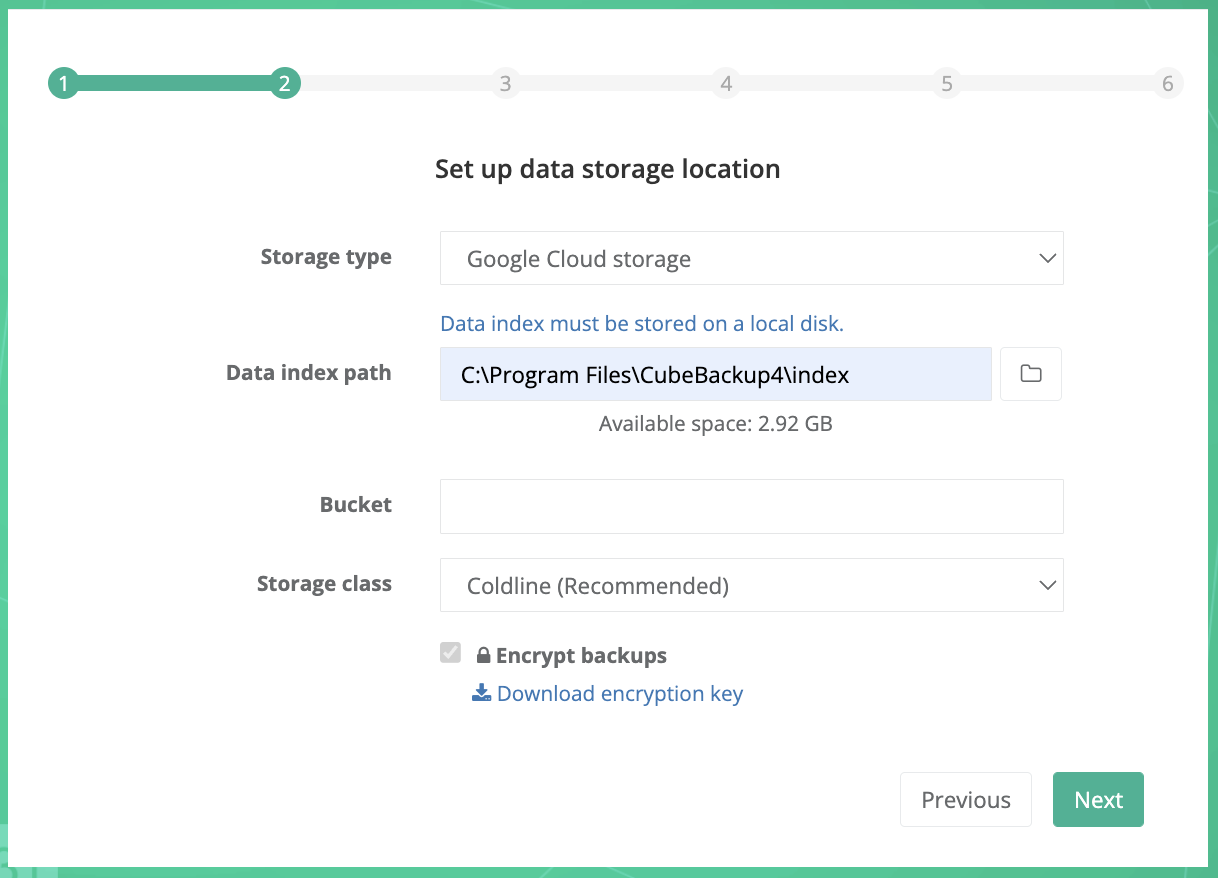Click the folder browse icon for index path
This screenshot has height=878, width=1218.
pyautogui.click(x=1030, y=374)
